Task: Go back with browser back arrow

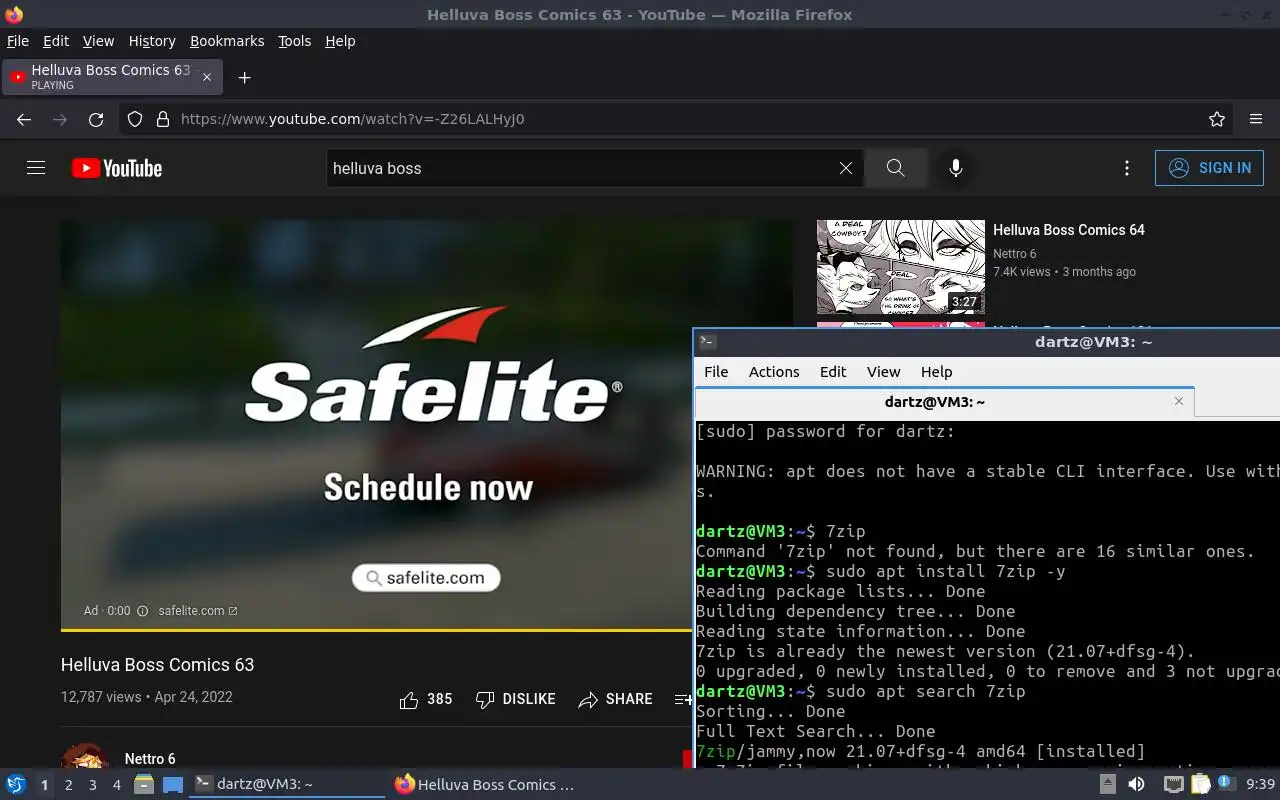Action: coord(24,119)
